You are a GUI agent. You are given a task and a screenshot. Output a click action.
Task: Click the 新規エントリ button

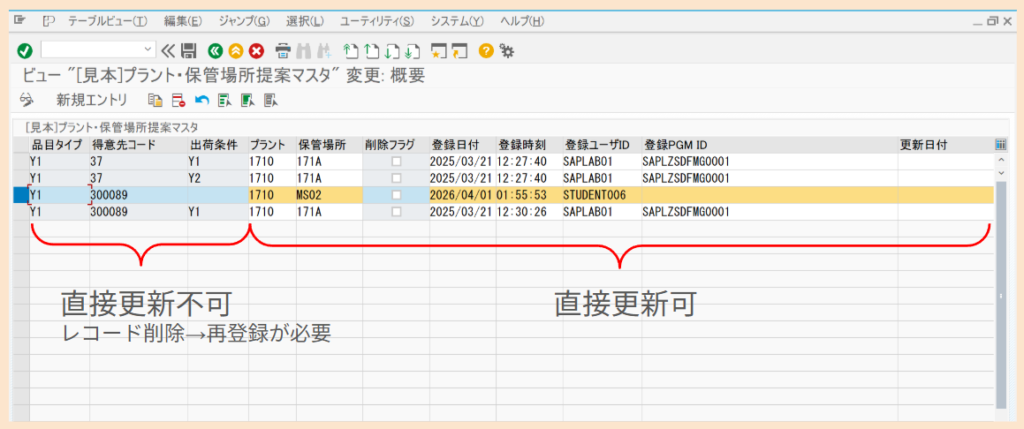click(x=92, y=100)
